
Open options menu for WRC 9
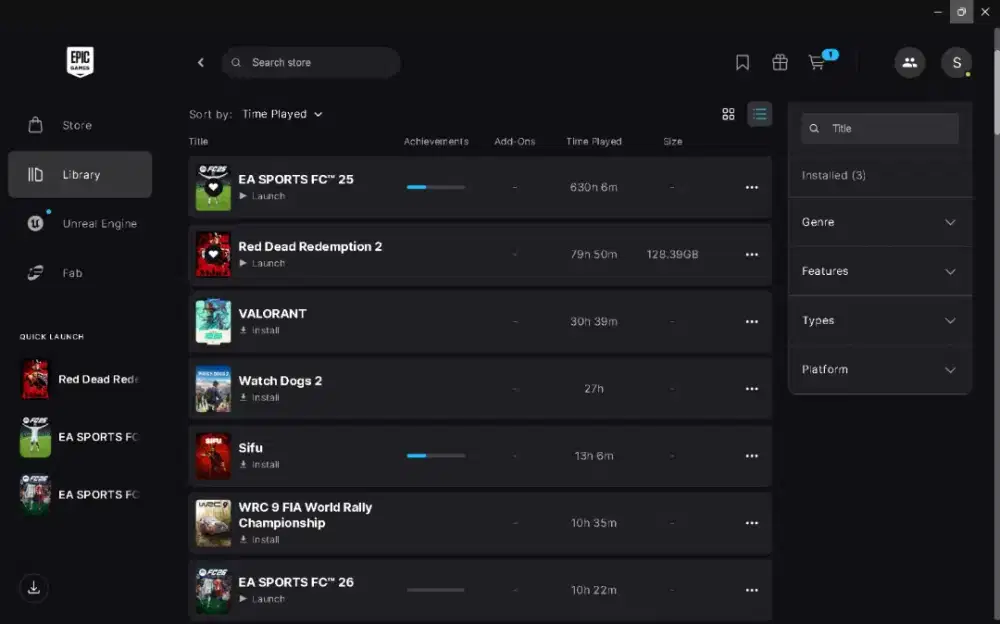tap(752, 523)
